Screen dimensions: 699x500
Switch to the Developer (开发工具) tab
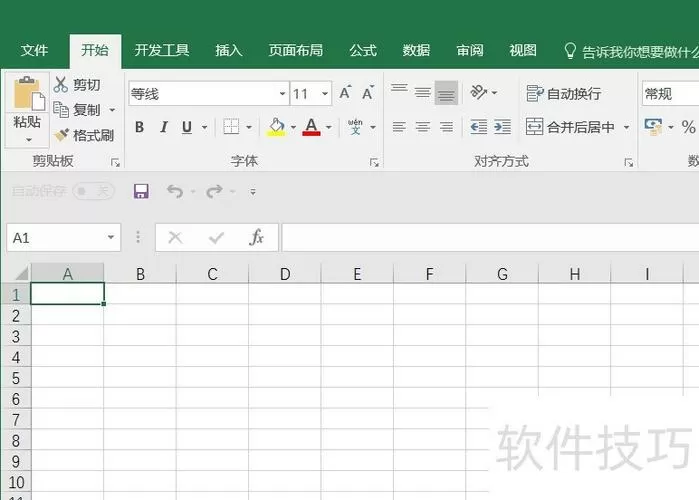162,50
